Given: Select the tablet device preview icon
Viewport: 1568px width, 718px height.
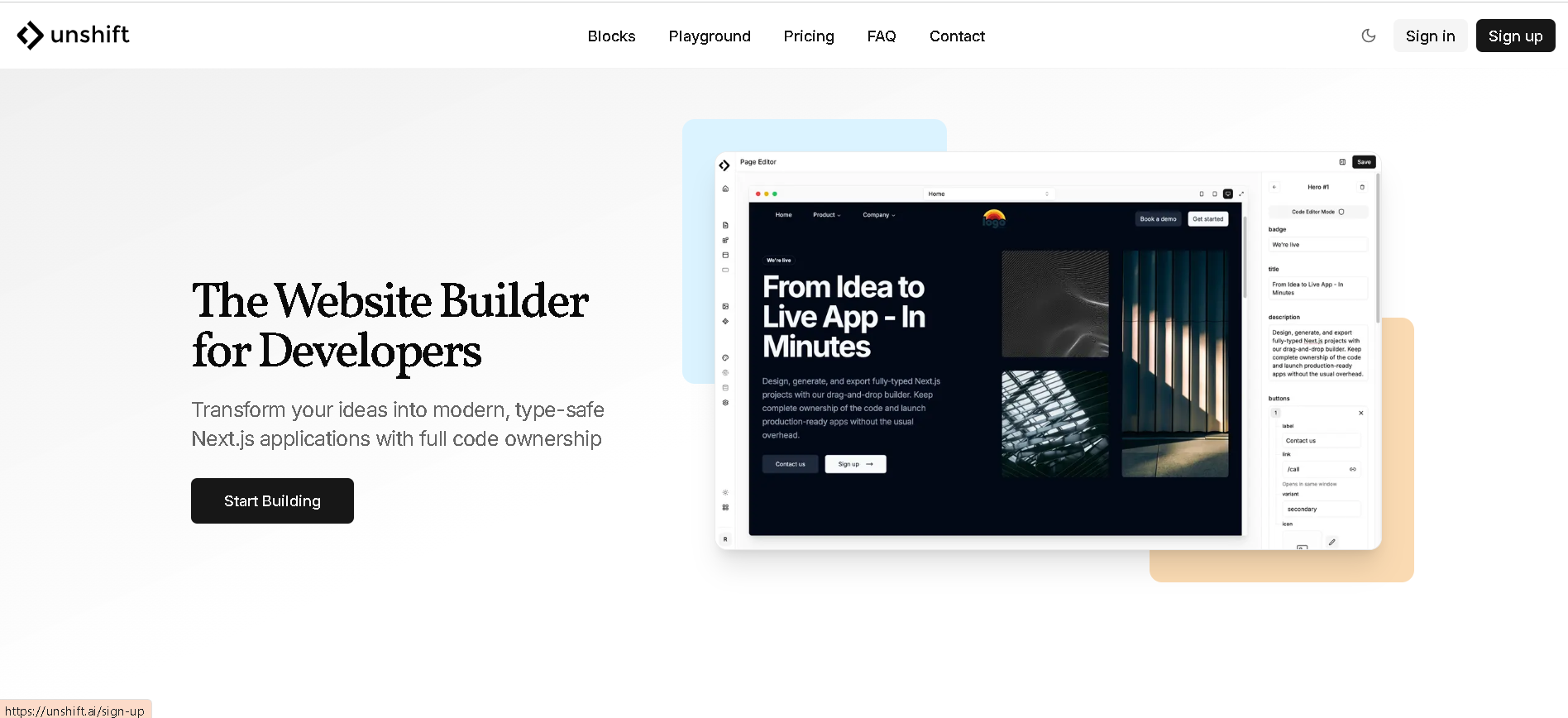Looking at the screenshot, I should (1215, 194).
